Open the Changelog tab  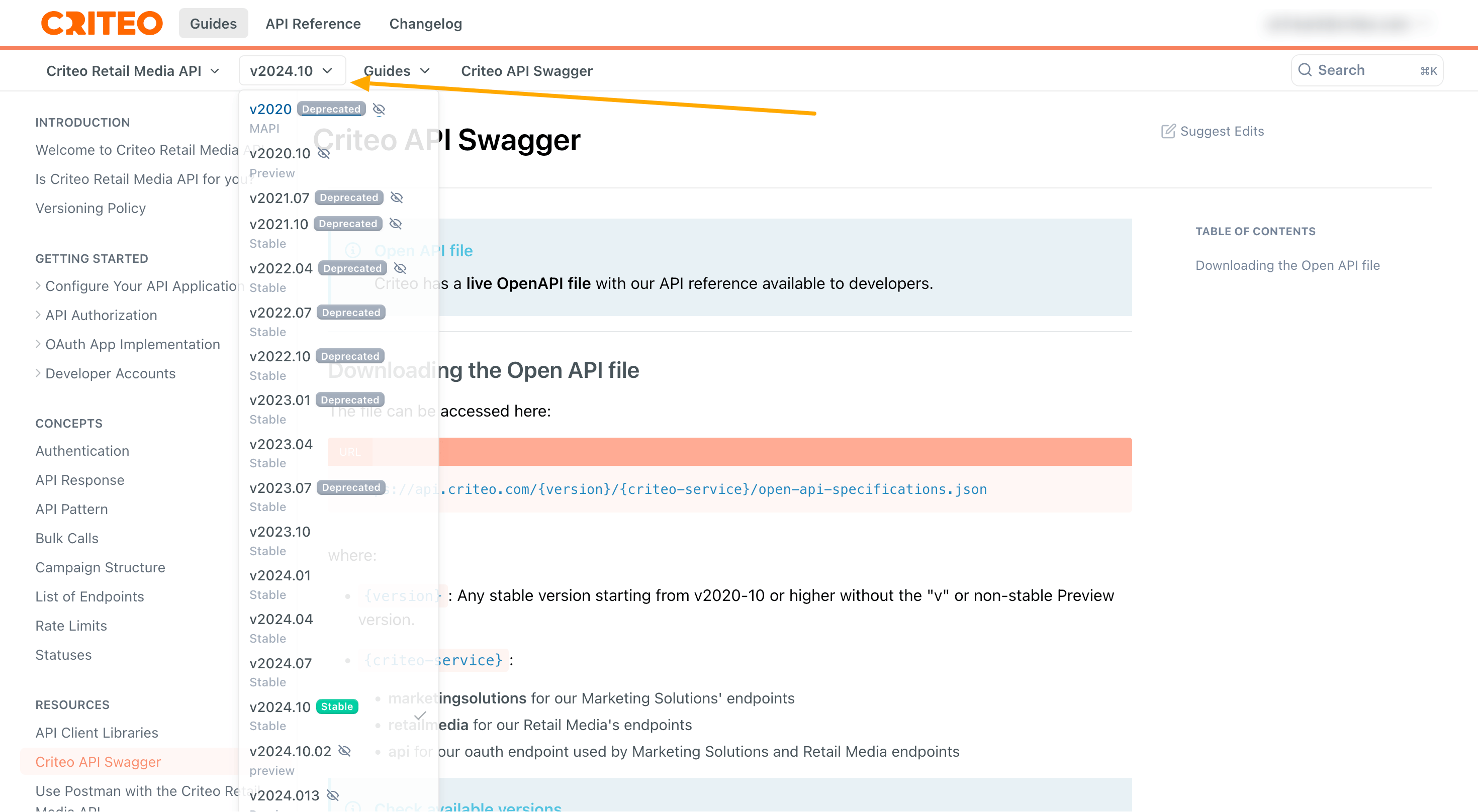(425, 24)
